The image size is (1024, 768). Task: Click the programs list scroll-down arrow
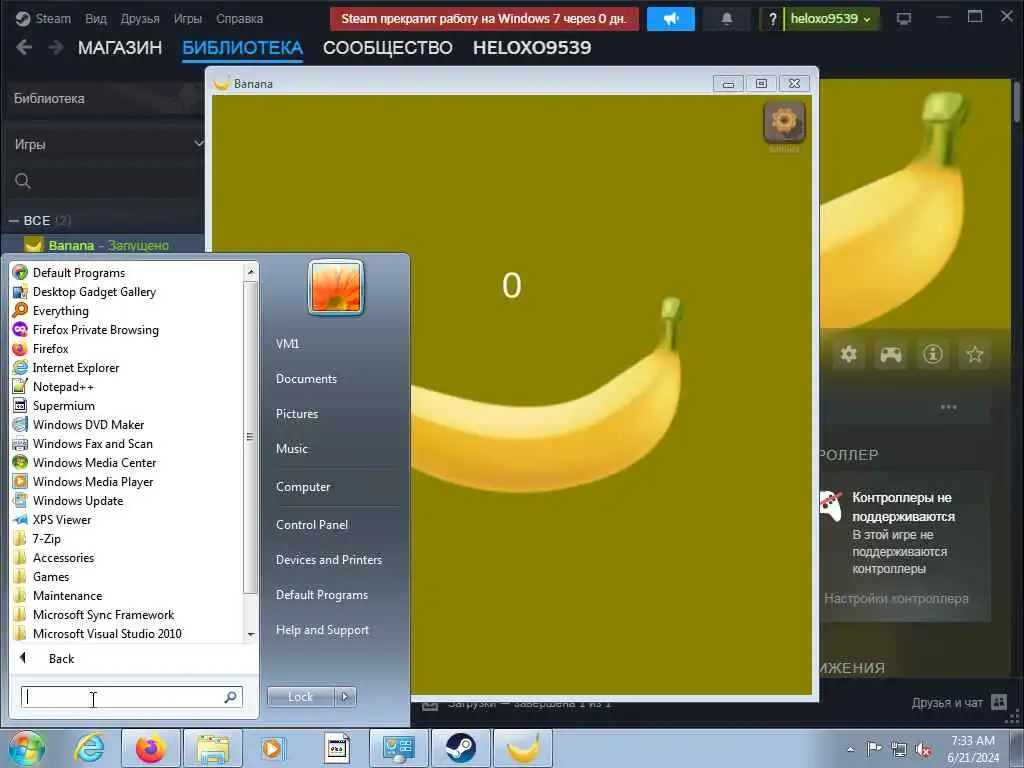[251, 635]
